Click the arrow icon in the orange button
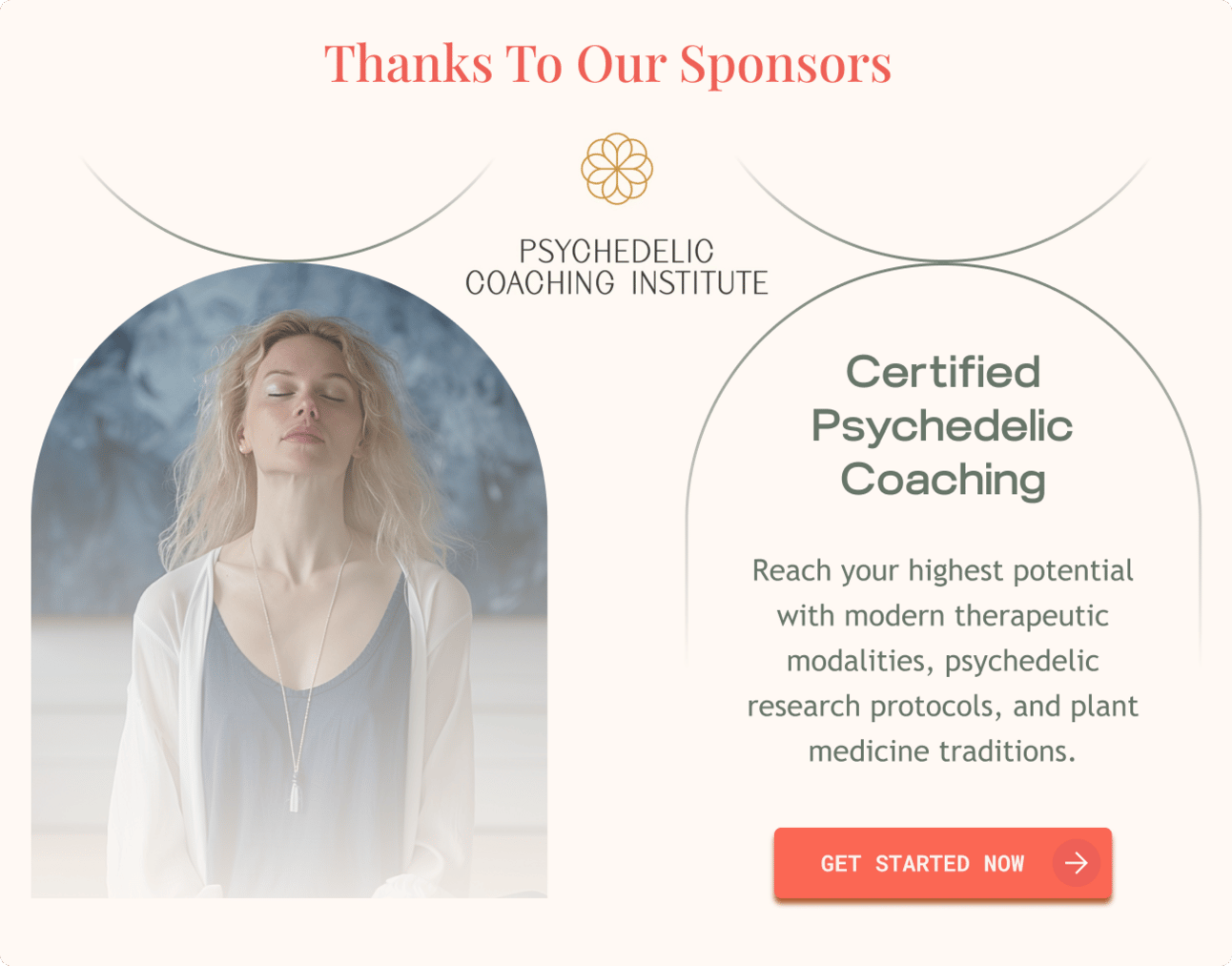 click(x=1077, y=863)
